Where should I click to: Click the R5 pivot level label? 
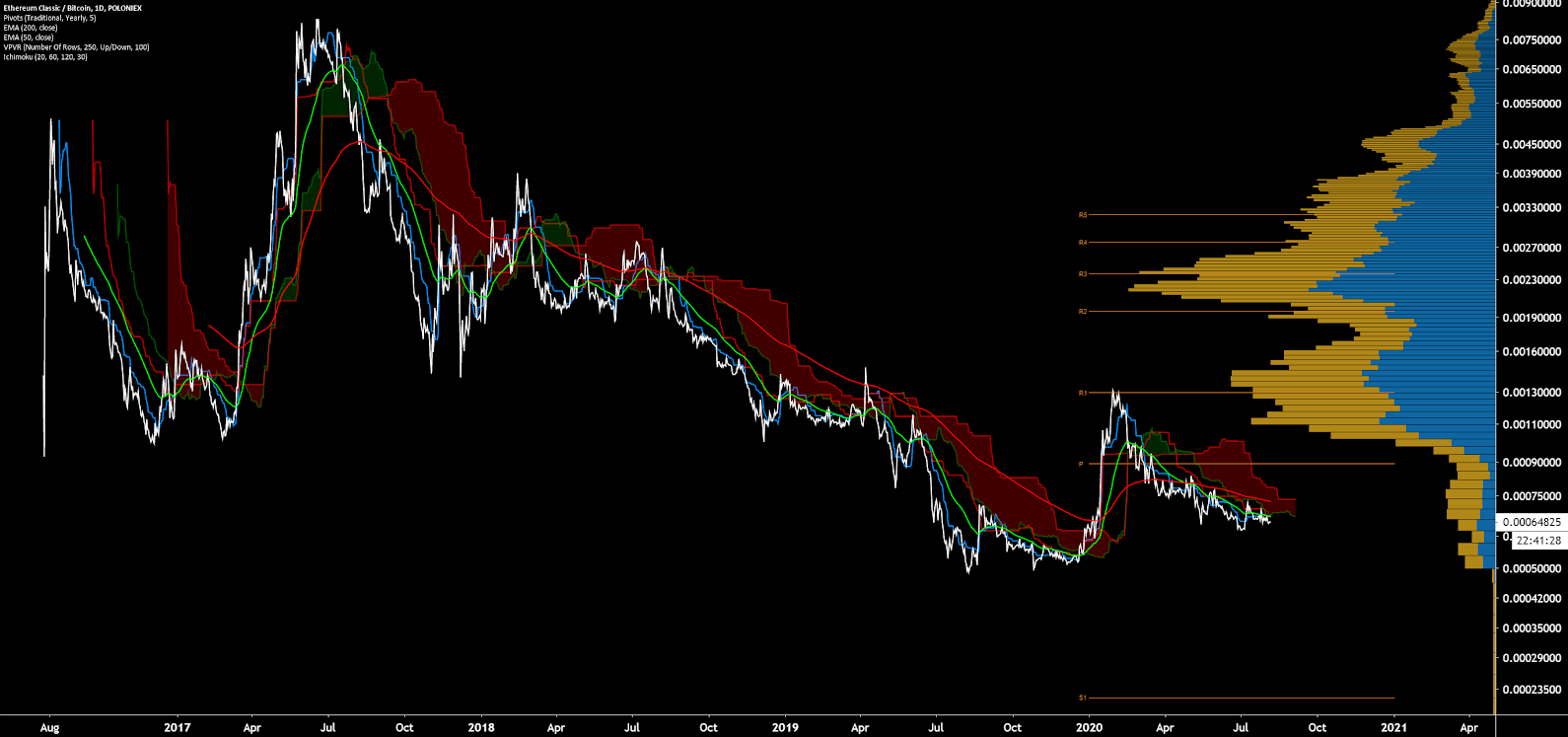1083,214
